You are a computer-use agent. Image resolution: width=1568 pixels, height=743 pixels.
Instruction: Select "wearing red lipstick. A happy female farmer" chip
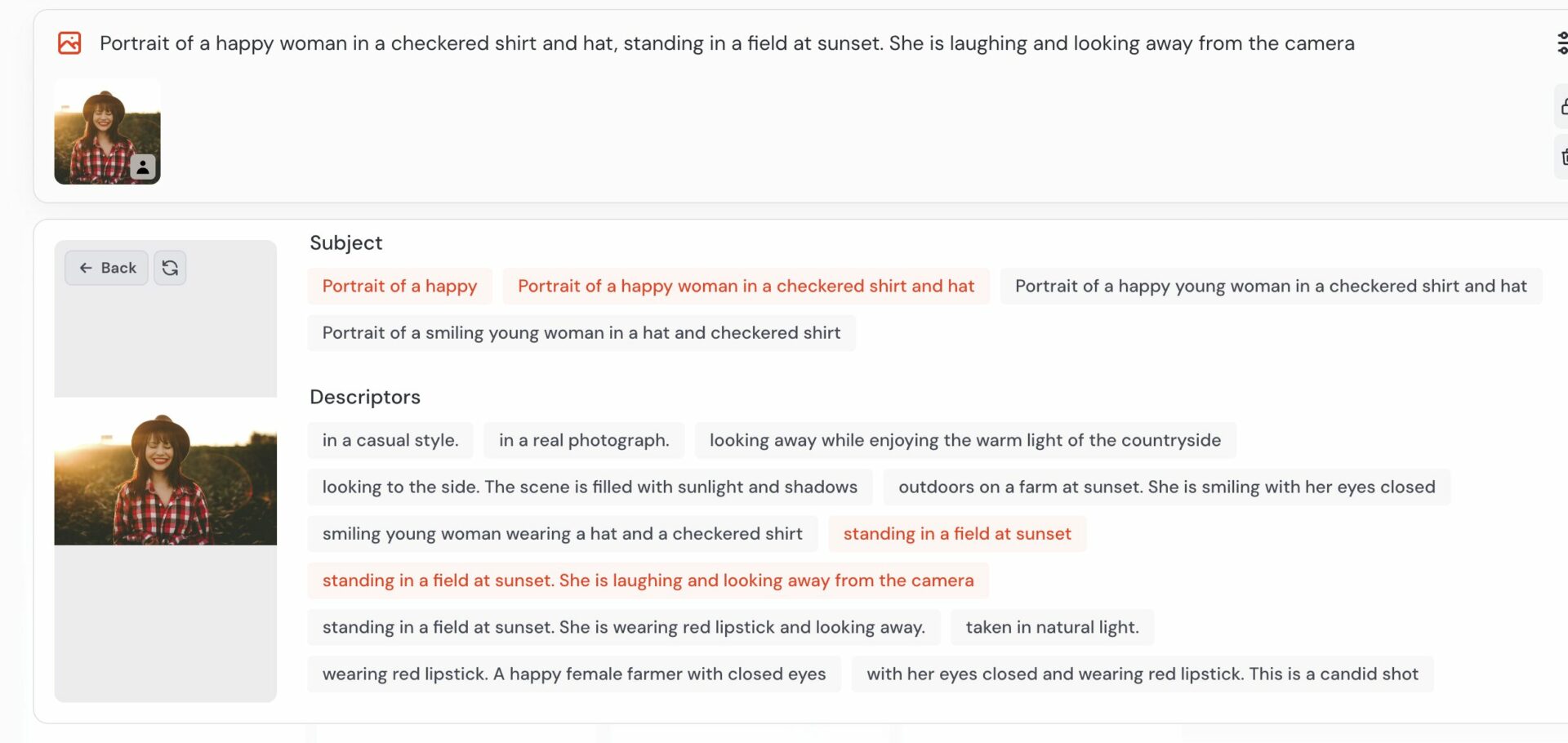pos(573,674)
